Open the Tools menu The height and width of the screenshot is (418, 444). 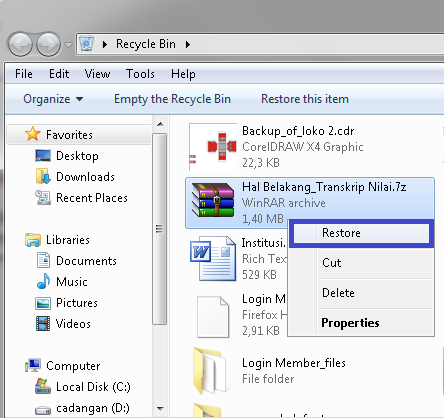point(140,74)
